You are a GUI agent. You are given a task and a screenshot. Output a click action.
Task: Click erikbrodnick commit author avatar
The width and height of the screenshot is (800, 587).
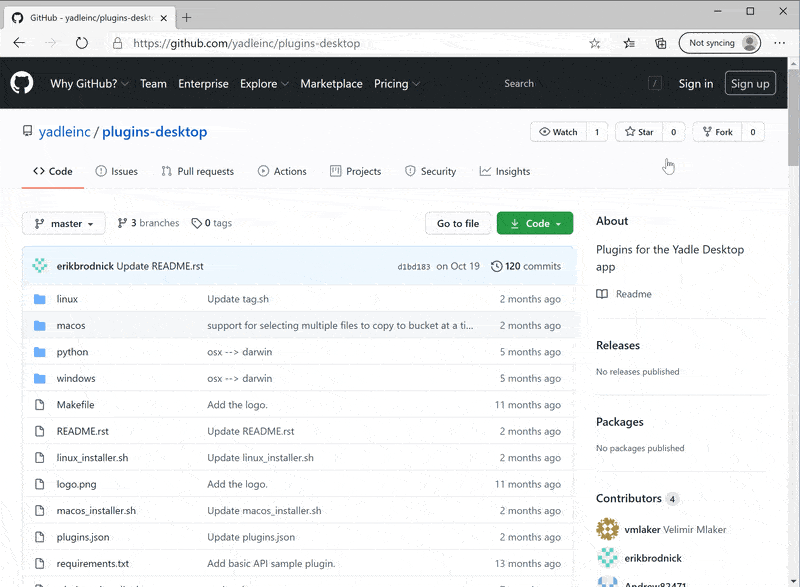[x=40, y=266]
